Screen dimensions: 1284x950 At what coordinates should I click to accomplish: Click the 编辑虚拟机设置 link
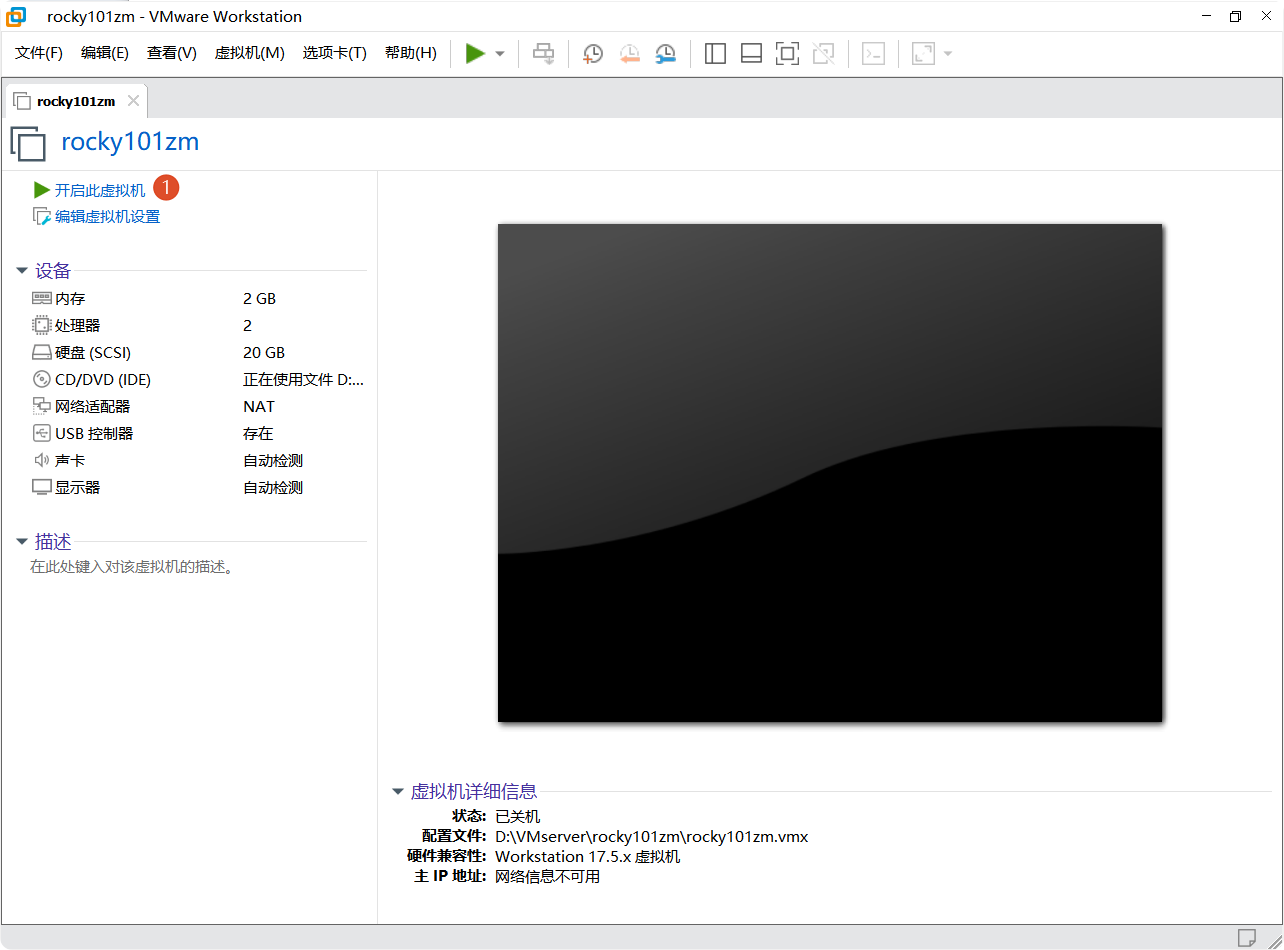pos(107,217)
